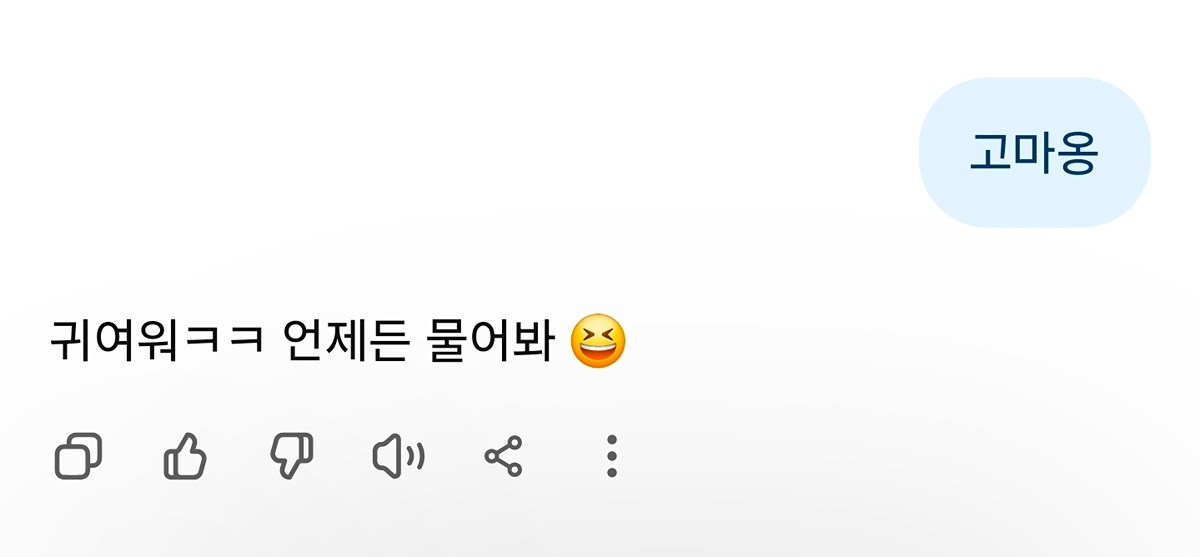
Task: Click the word 귀여워ㅋㅋ in the reply
Action: coord(156,341)
